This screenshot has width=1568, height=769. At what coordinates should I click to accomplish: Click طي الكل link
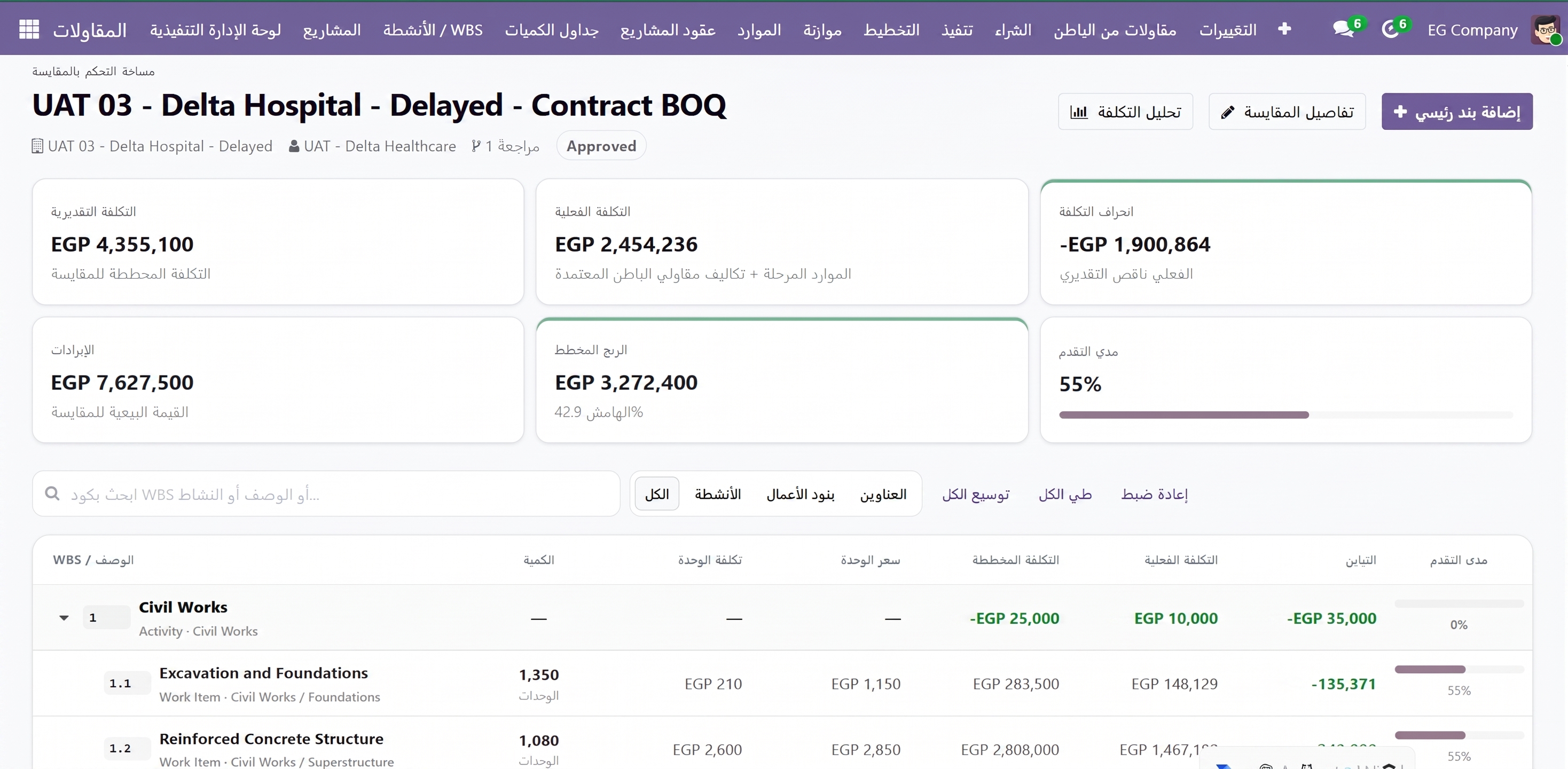click(x=1064, y=494)
